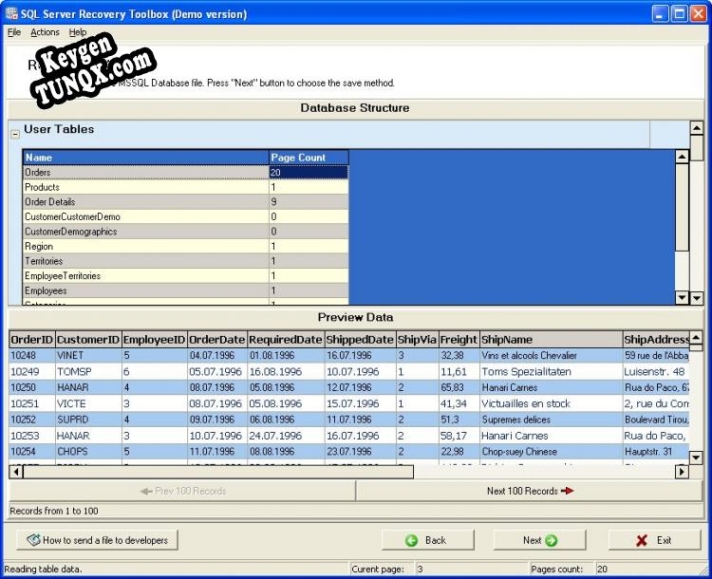Select the Order Details table row
The image size is (712, 579).
coord(186,202)
